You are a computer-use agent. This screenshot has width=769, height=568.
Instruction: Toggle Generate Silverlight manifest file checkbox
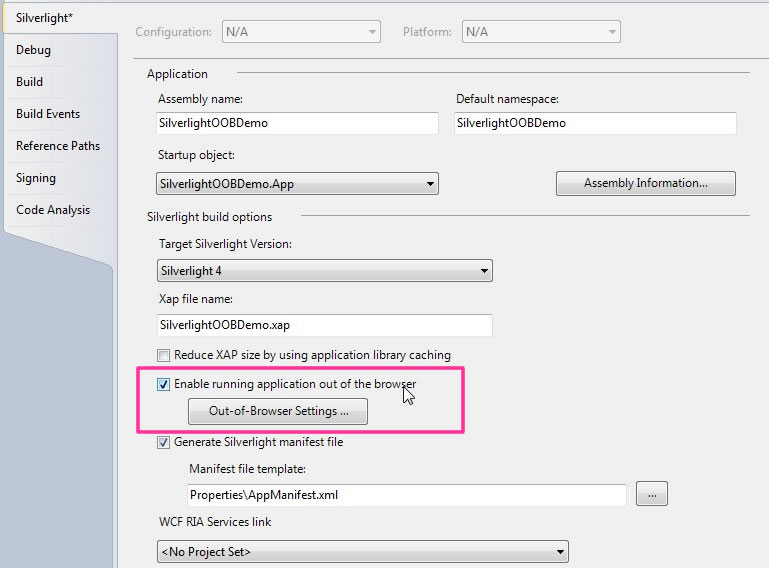[163, 442]
